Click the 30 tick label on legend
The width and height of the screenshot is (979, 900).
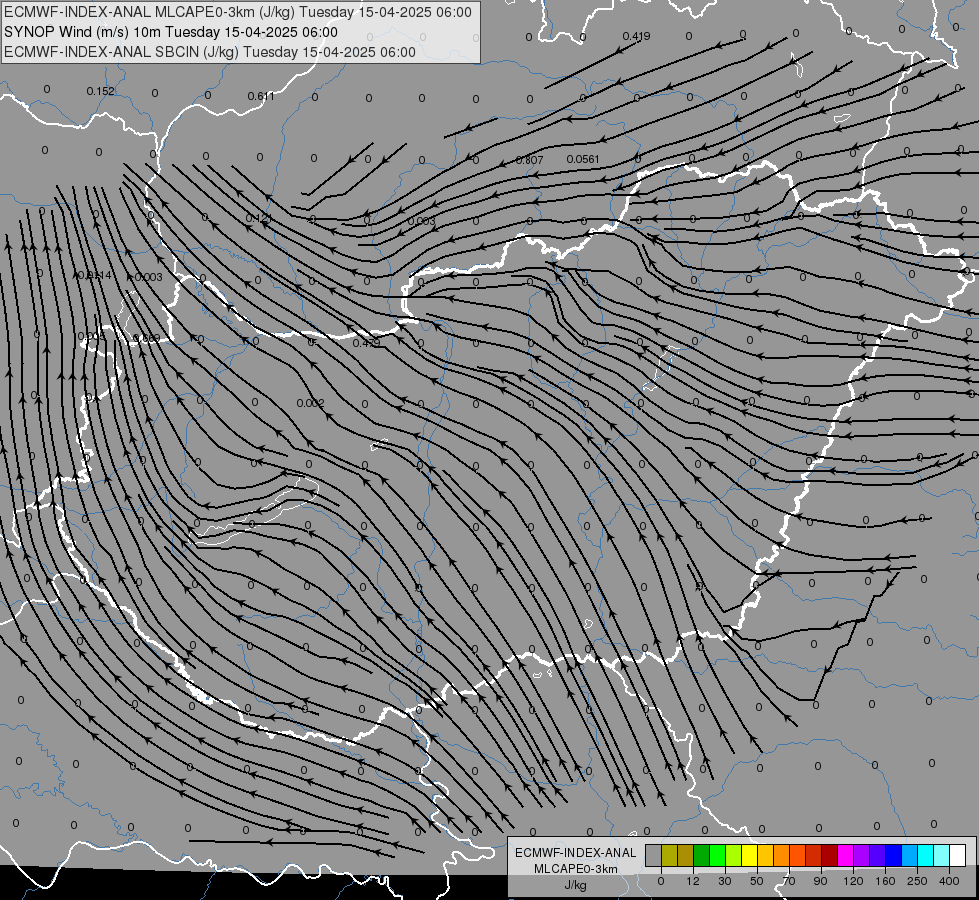pos(725,881)
